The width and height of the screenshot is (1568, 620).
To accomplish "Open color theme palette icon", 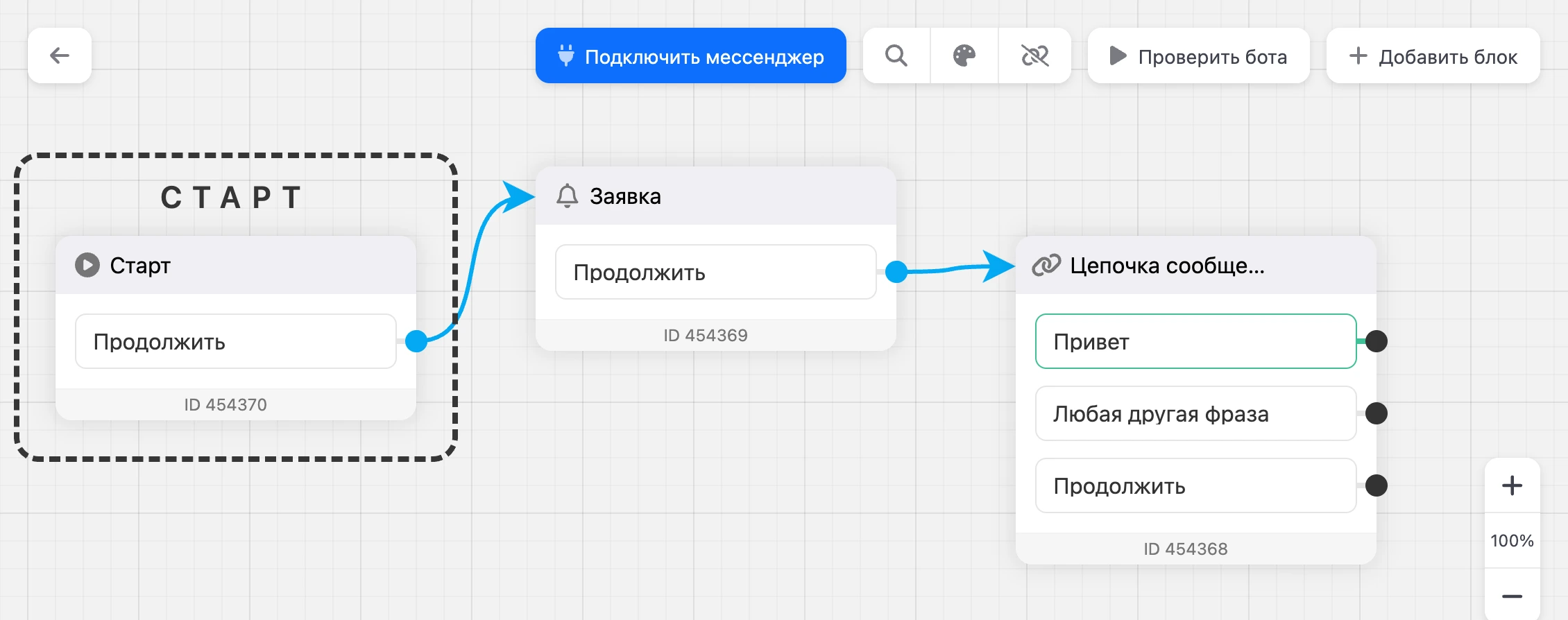I will tap(964, 55).
